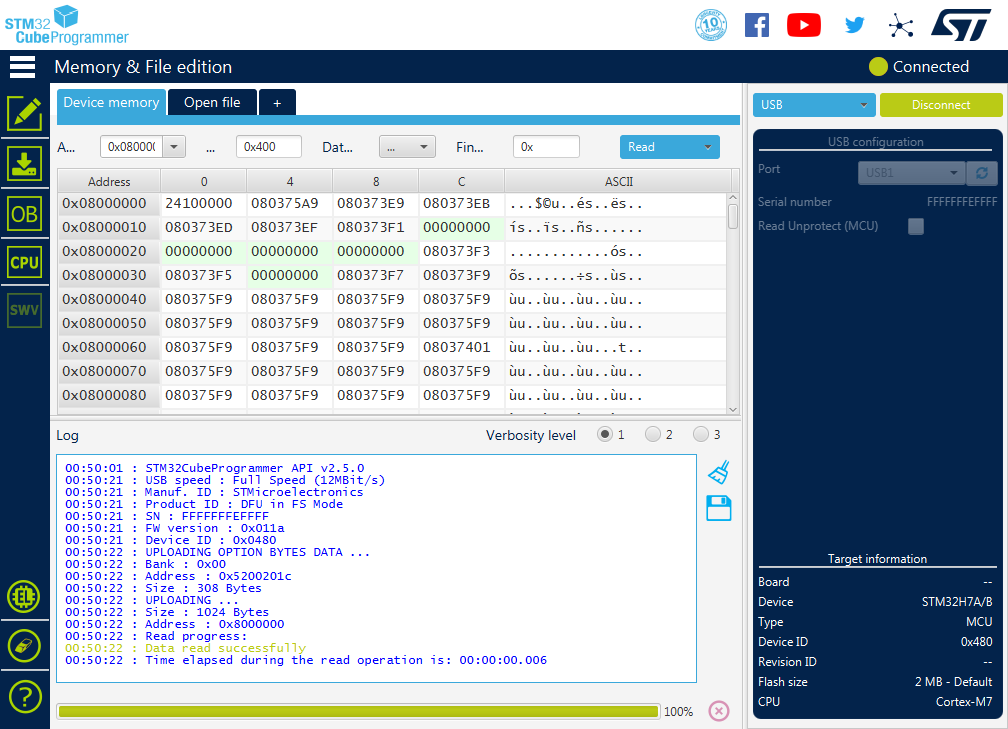Viewport: 1008px width, 729px height.
Task: Click the column C header
Action: (461, 181)
